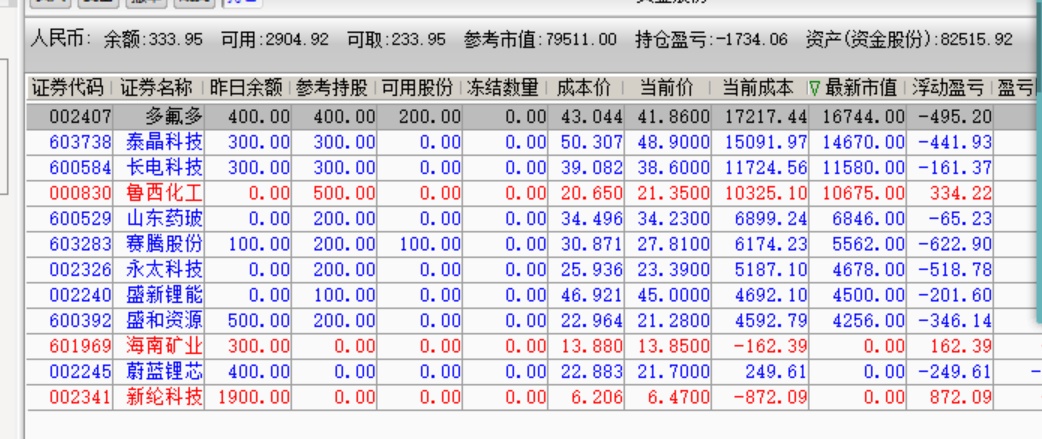Viewport: 1042px width, 439px height.
Task: Click the 资产 82515.92 summary value
Action: [x=909, y=39]
